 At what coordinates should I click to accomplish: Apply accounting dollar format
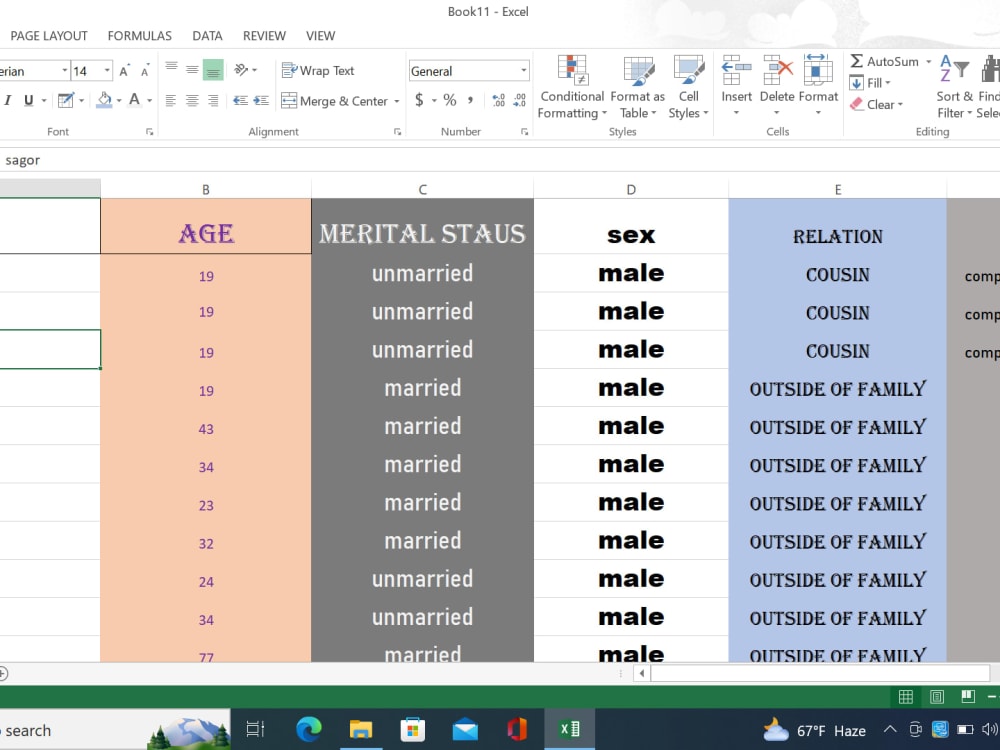click(419, 100)
